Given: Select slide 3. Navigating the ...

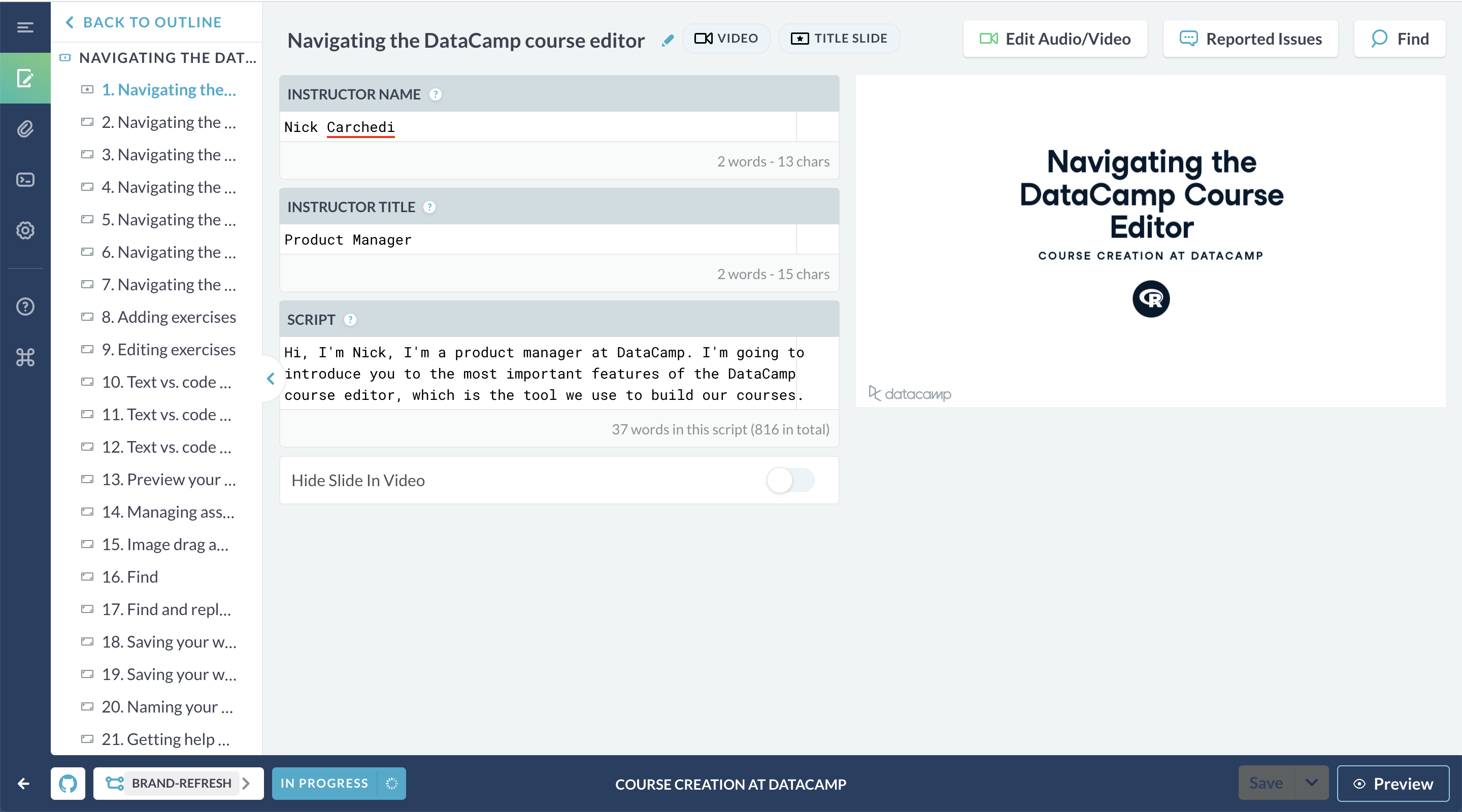Looking at the screenshot, I should [x=169, y=154].
